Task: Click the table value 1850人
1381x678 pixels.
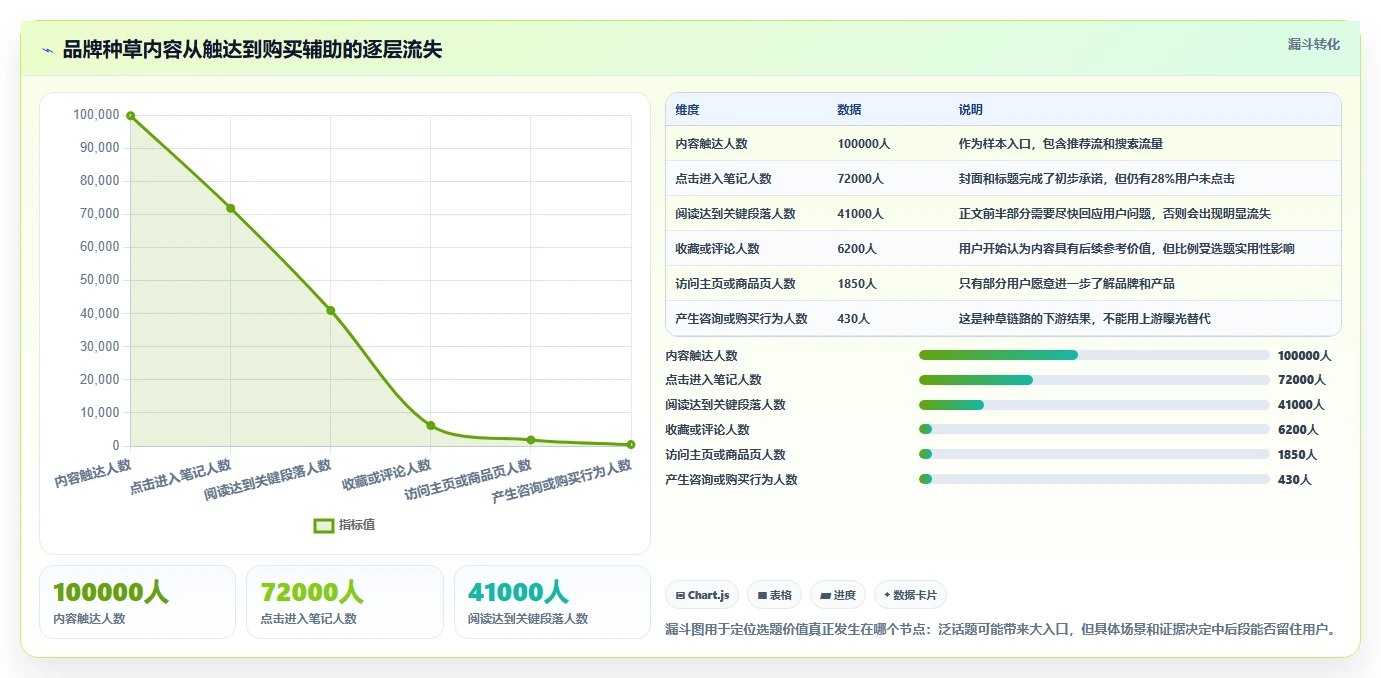Action: (x=857, y=284)
